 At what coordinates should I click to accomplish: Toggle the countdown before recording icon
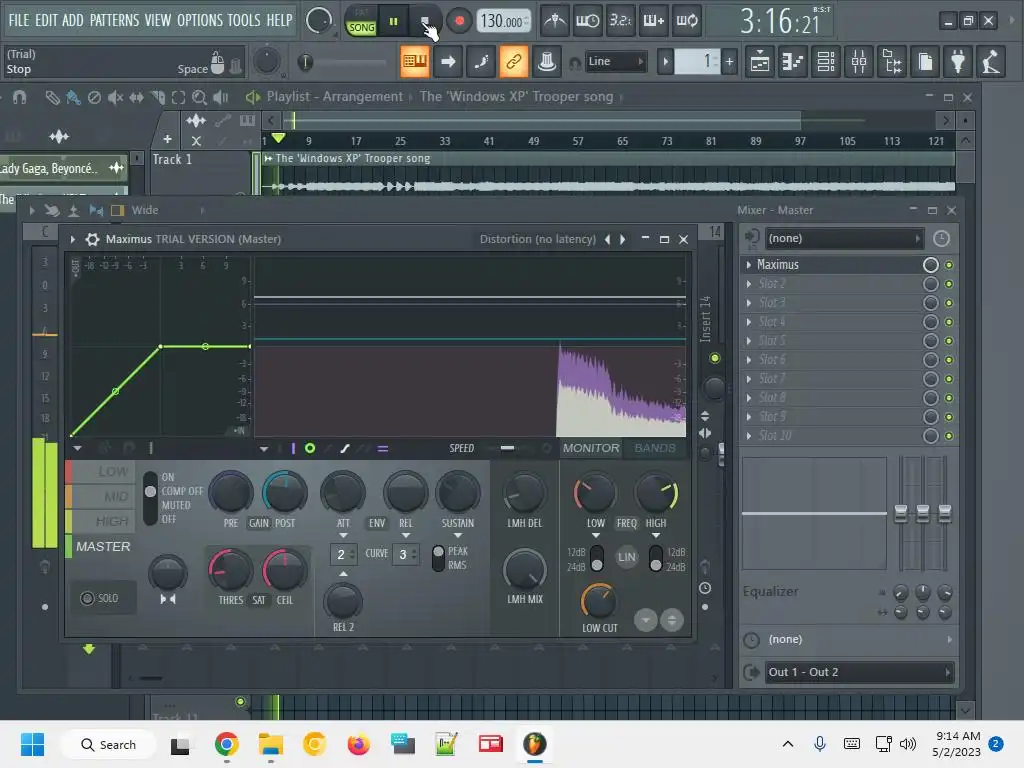click(x=620, y=21)
